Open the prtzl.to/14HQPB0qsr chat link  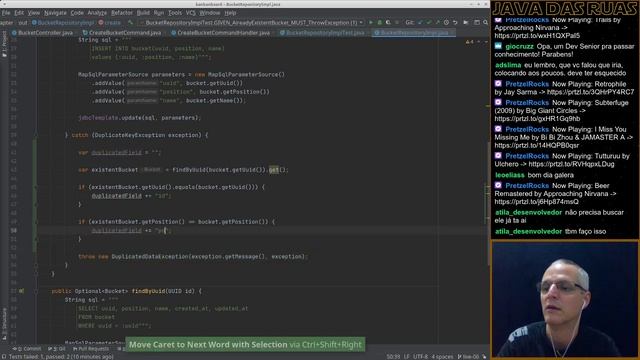point(537,145)
